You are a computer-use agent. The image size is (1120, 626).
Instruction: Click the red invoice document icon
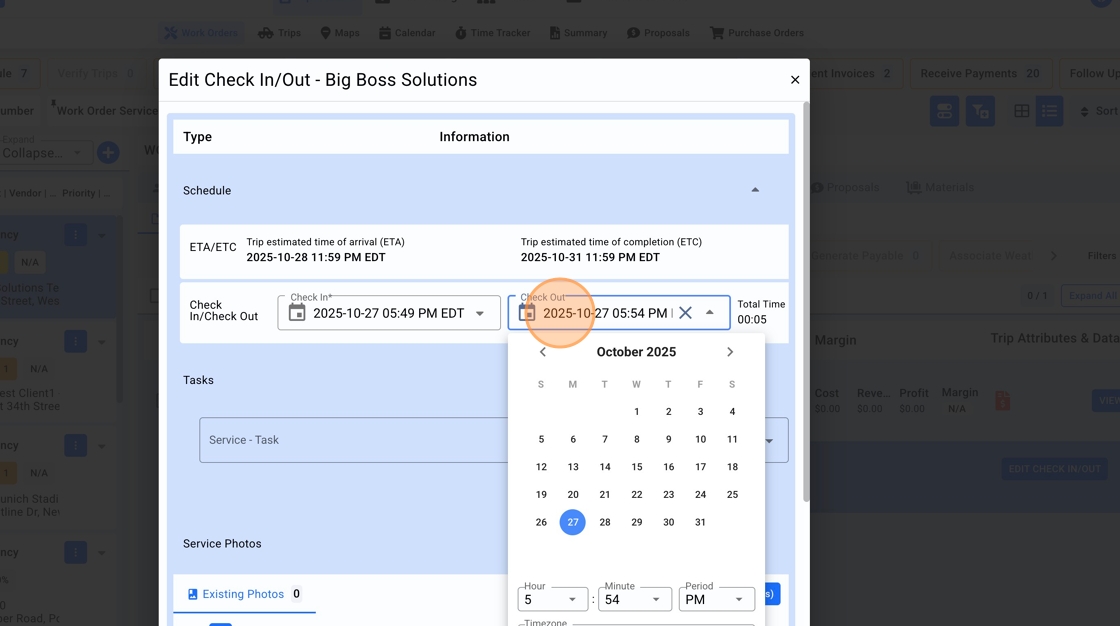click(1002, 401)
